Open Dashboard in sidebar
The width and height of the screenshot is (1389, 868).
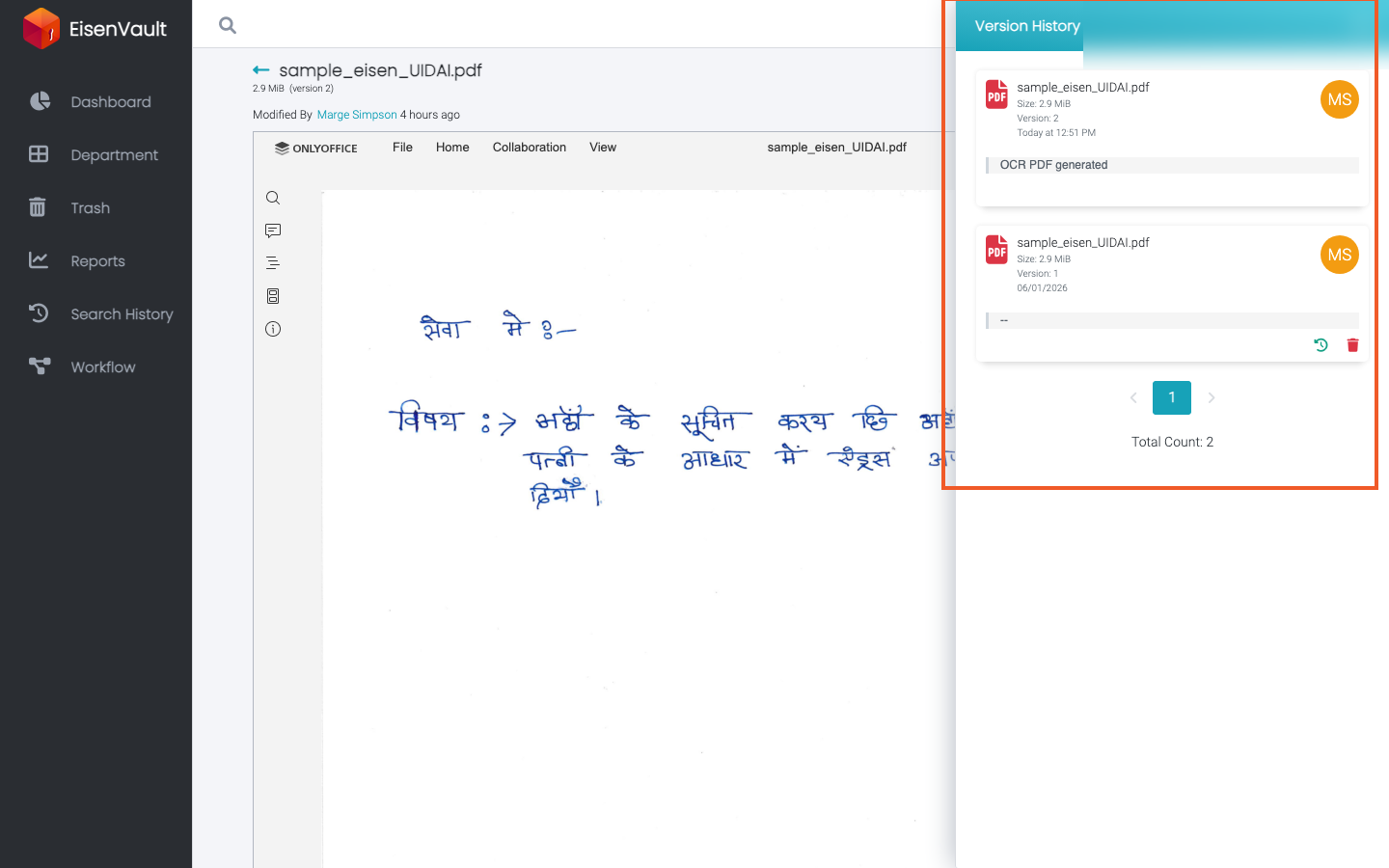pyautogui.click(x=110, y=102)
